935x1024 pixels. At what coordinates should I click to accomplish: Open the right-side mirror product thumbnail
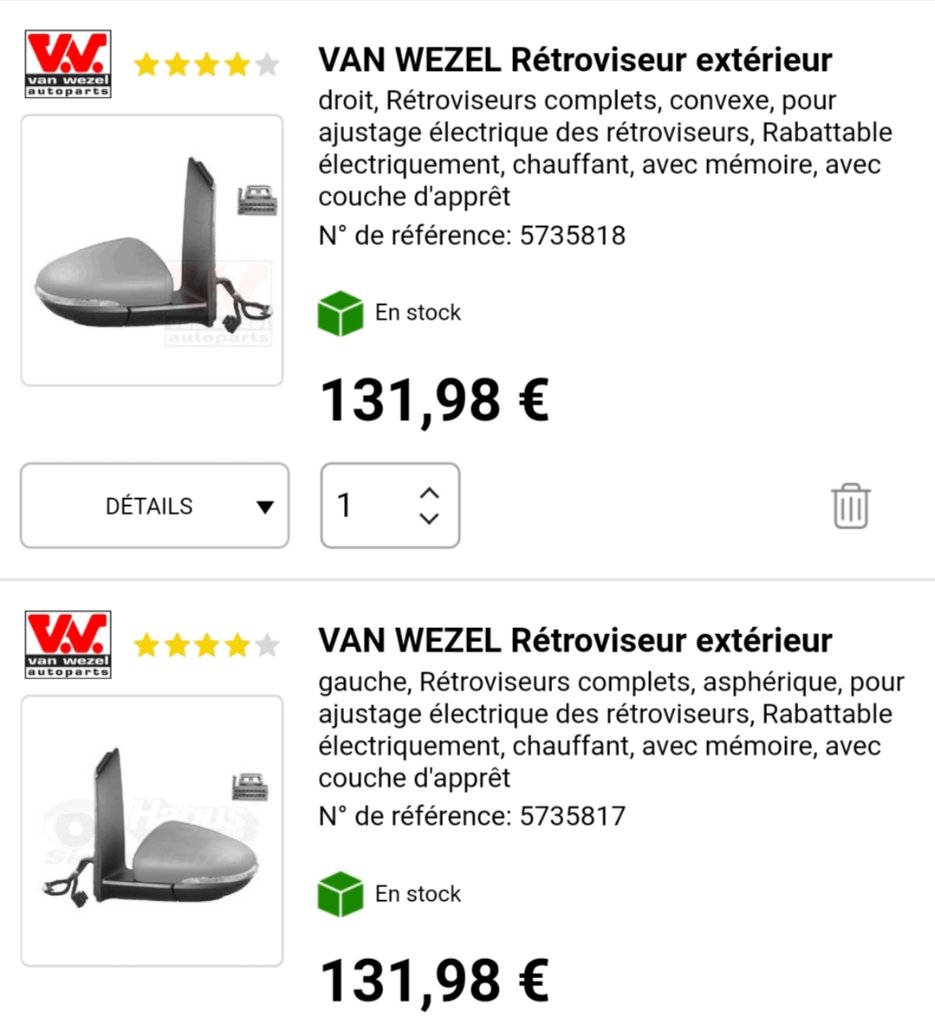pyautogui.click(x=152, y=250)
